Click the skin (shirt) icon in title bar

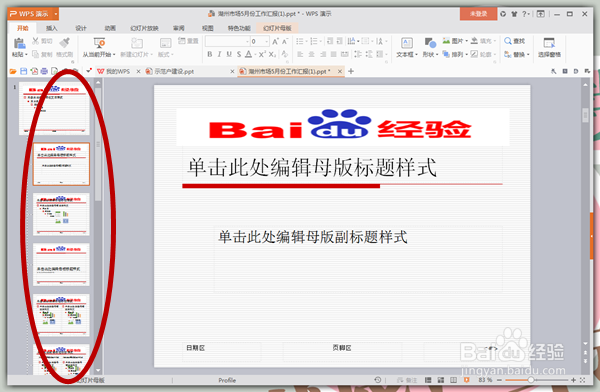[x=514, y=14]
